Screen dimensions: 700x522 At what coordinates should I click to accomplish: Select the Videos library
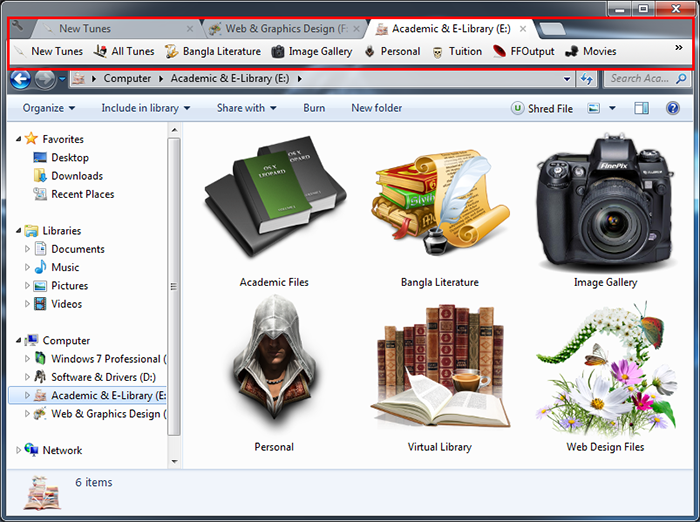click(58, 304)
